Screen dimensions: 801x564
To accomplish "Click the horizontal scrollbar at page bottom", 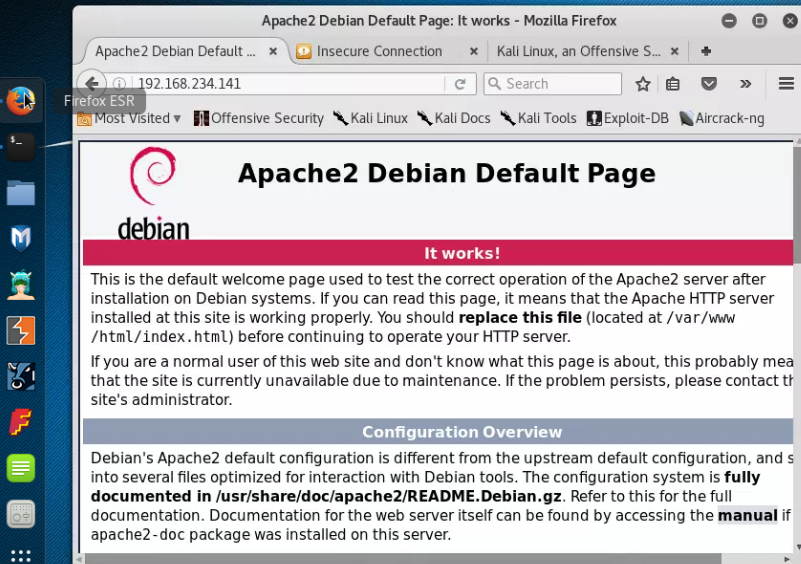I will click(403, 559).
